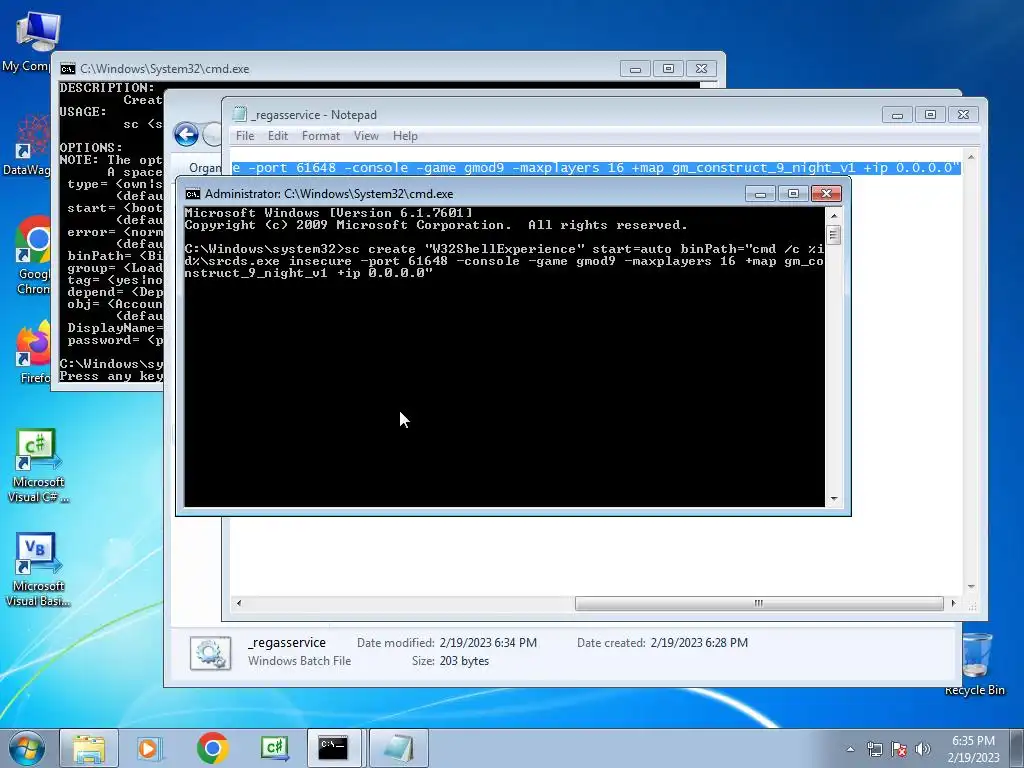Image resolution: width=1024 pixels, height=768 pixels.
Task: Minimize the _regasservice Notepad window
Action: click(897, 115)
